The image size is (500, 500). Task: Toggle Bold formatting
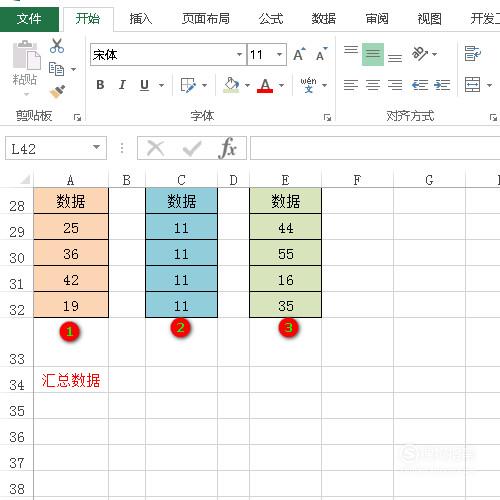pyautogui.click(x=100, y=85)
